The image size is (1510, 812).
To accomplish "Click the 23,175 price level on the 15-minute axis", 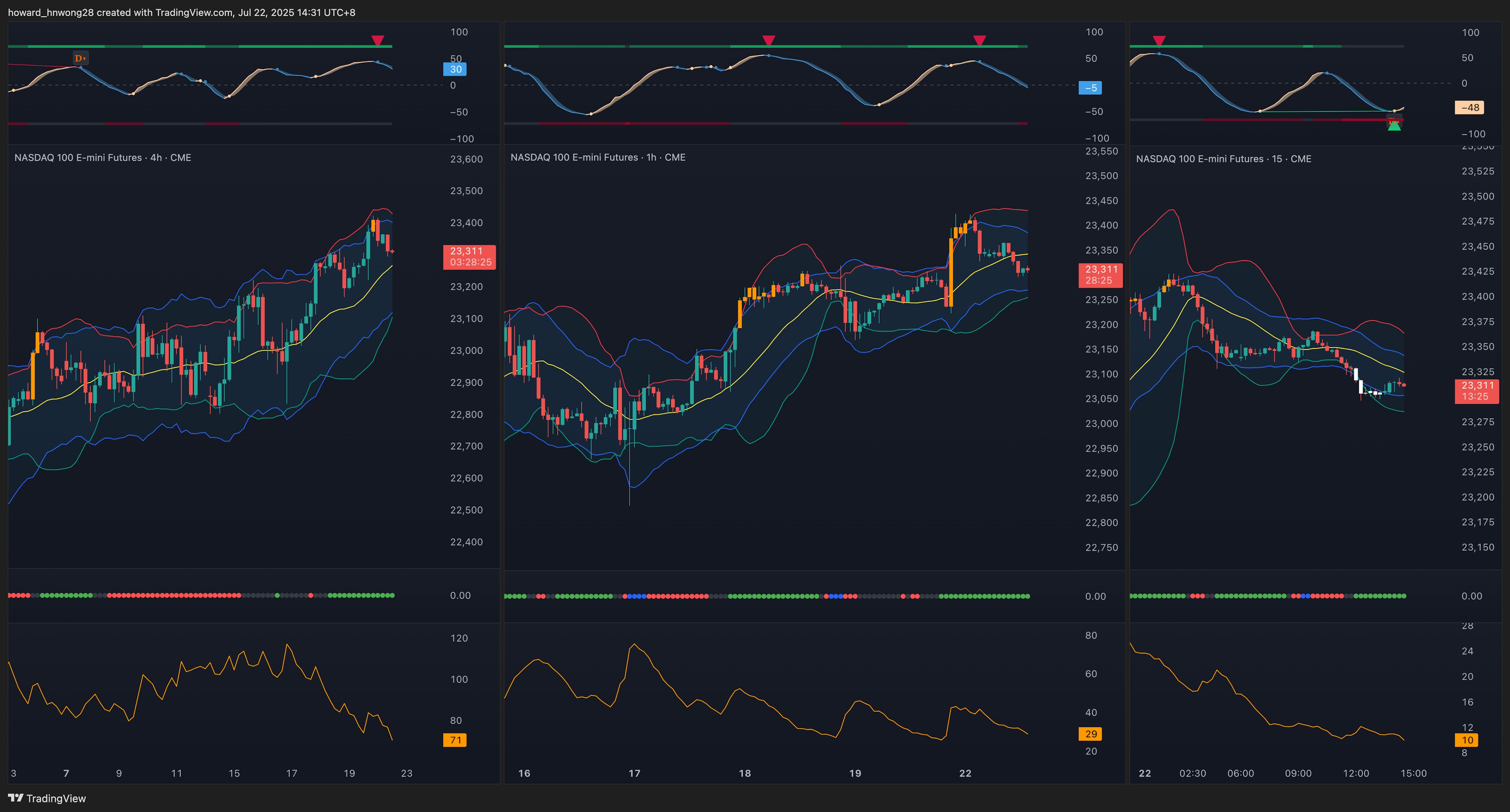I will click(x=1478, y=522).
